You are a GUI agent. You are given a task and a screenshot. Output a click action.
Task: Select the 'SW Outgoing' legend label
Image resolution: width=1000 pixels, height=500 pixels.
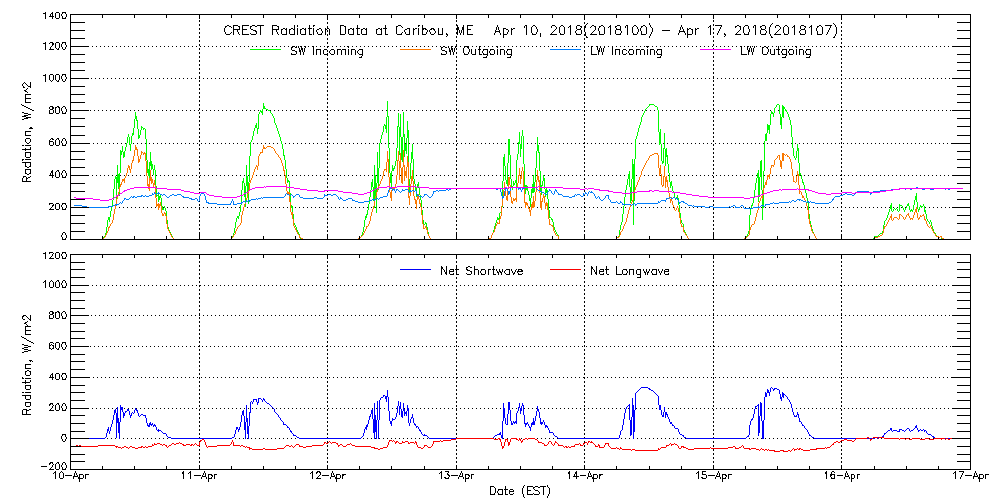(x=476, y=51)
